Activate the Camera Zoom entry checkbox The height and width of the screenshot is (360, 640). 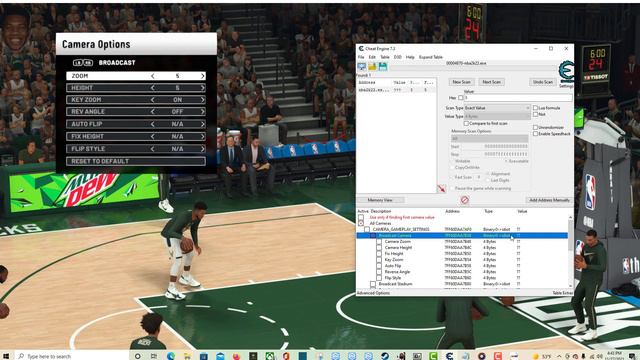point(379,242)
